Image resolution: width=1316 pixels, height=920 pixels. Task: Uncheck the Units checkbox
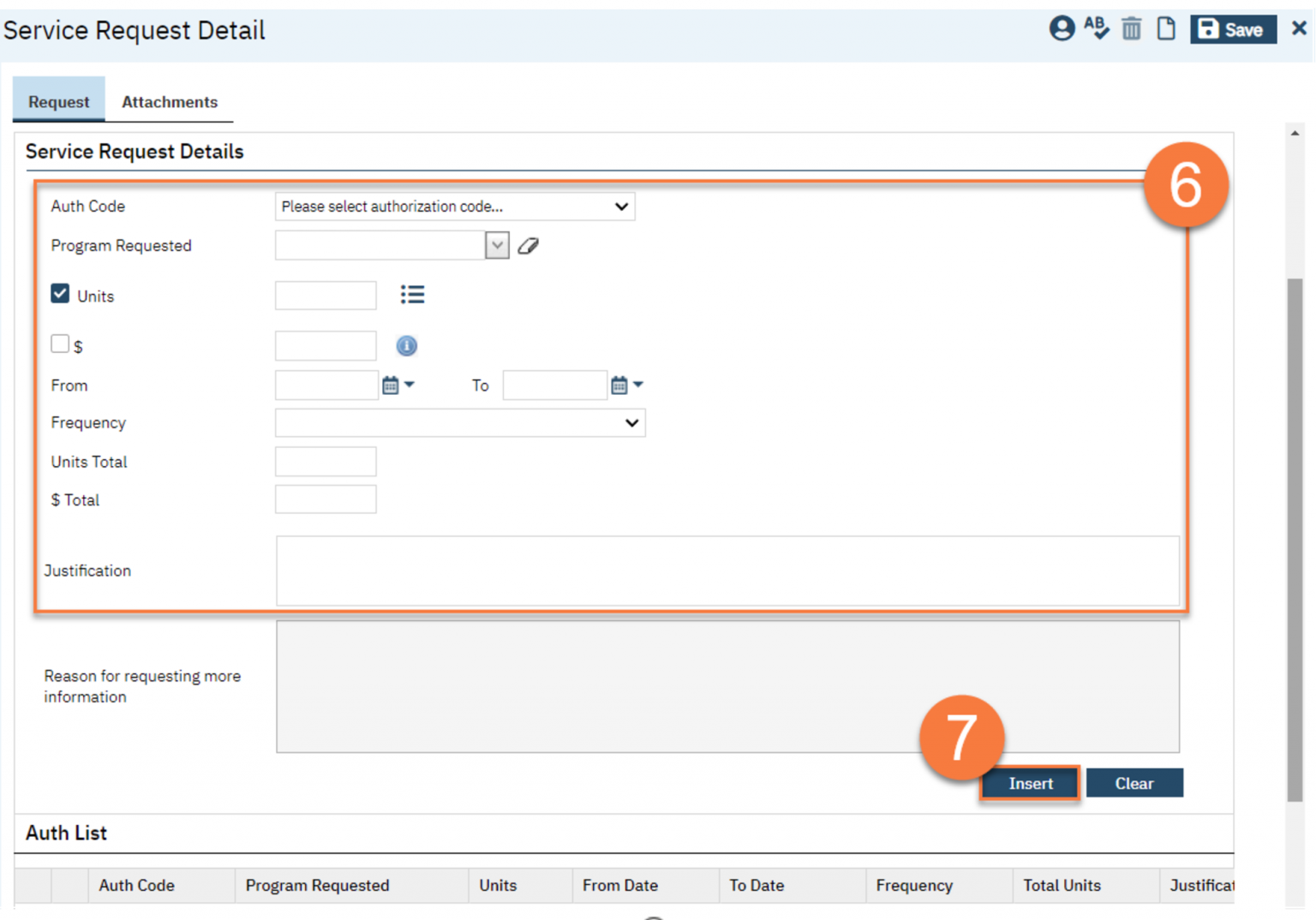(60, 294)
